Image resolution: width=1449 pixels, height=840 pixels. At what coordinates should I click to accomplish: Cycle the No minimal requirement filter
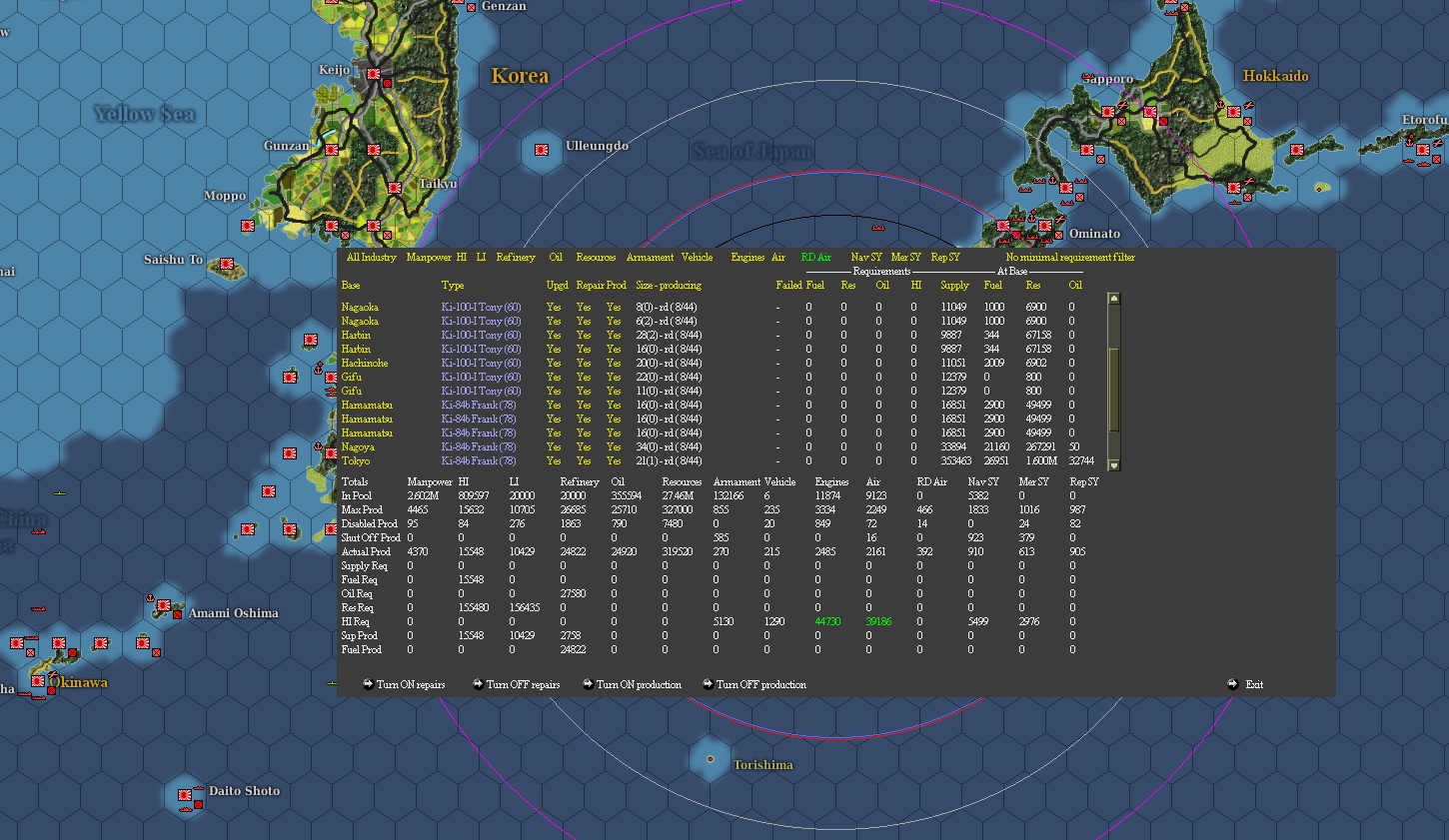pos(1070,258)
